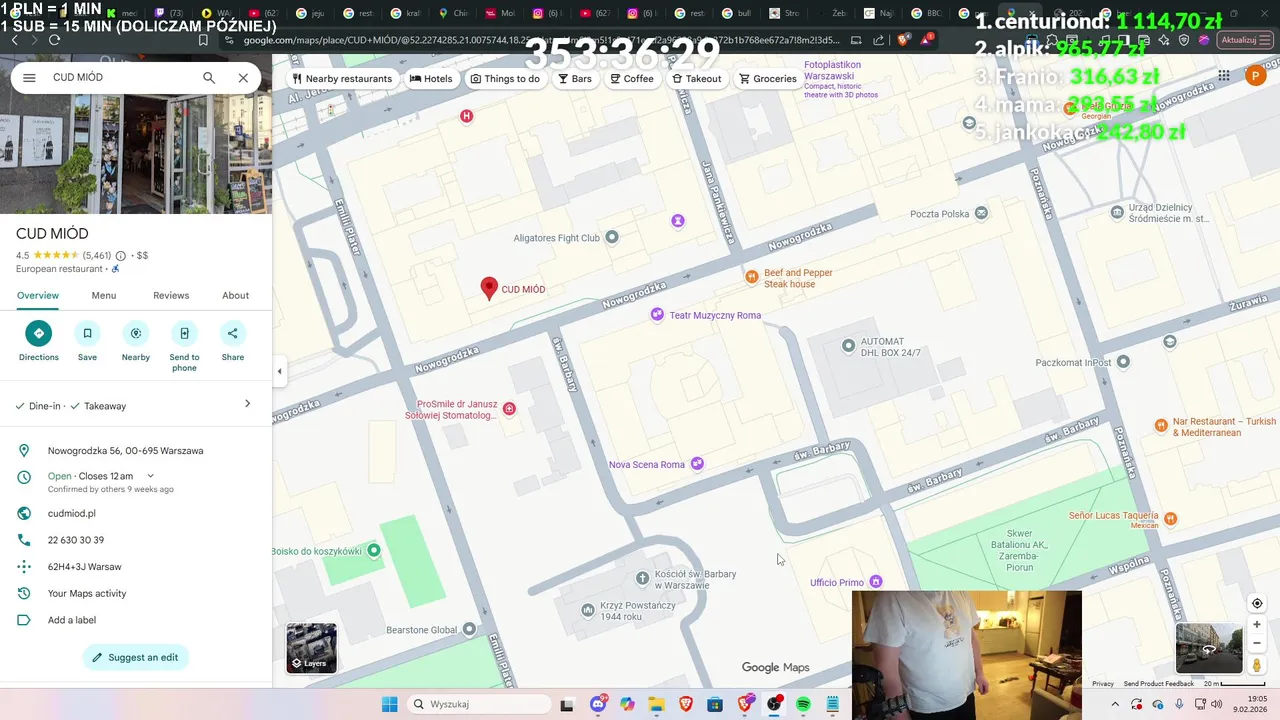Select the Nearby restaurants chip

[342, 79]
